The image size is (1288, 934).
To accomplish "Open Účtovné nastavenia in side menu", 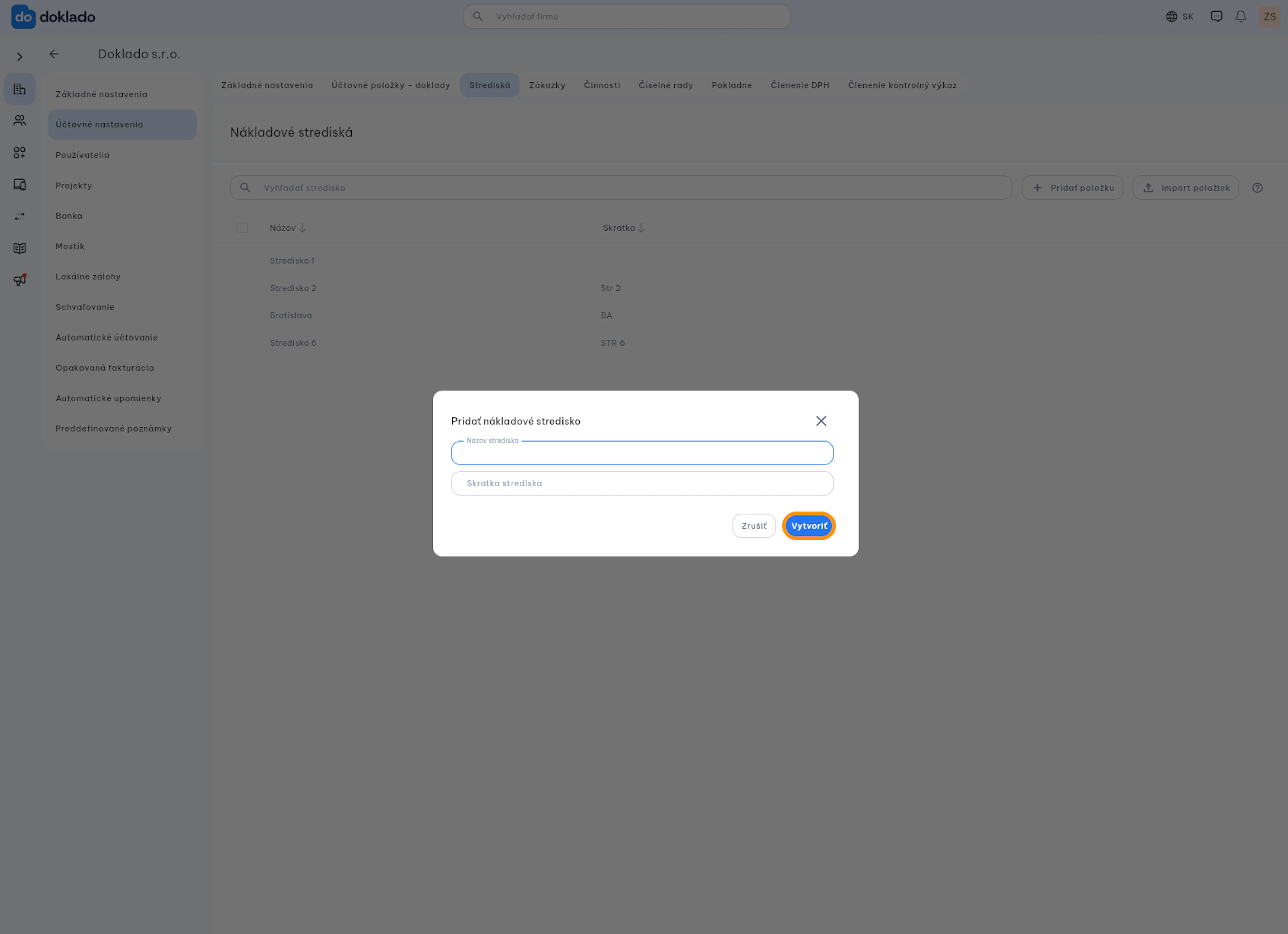I will pos(122,124).
